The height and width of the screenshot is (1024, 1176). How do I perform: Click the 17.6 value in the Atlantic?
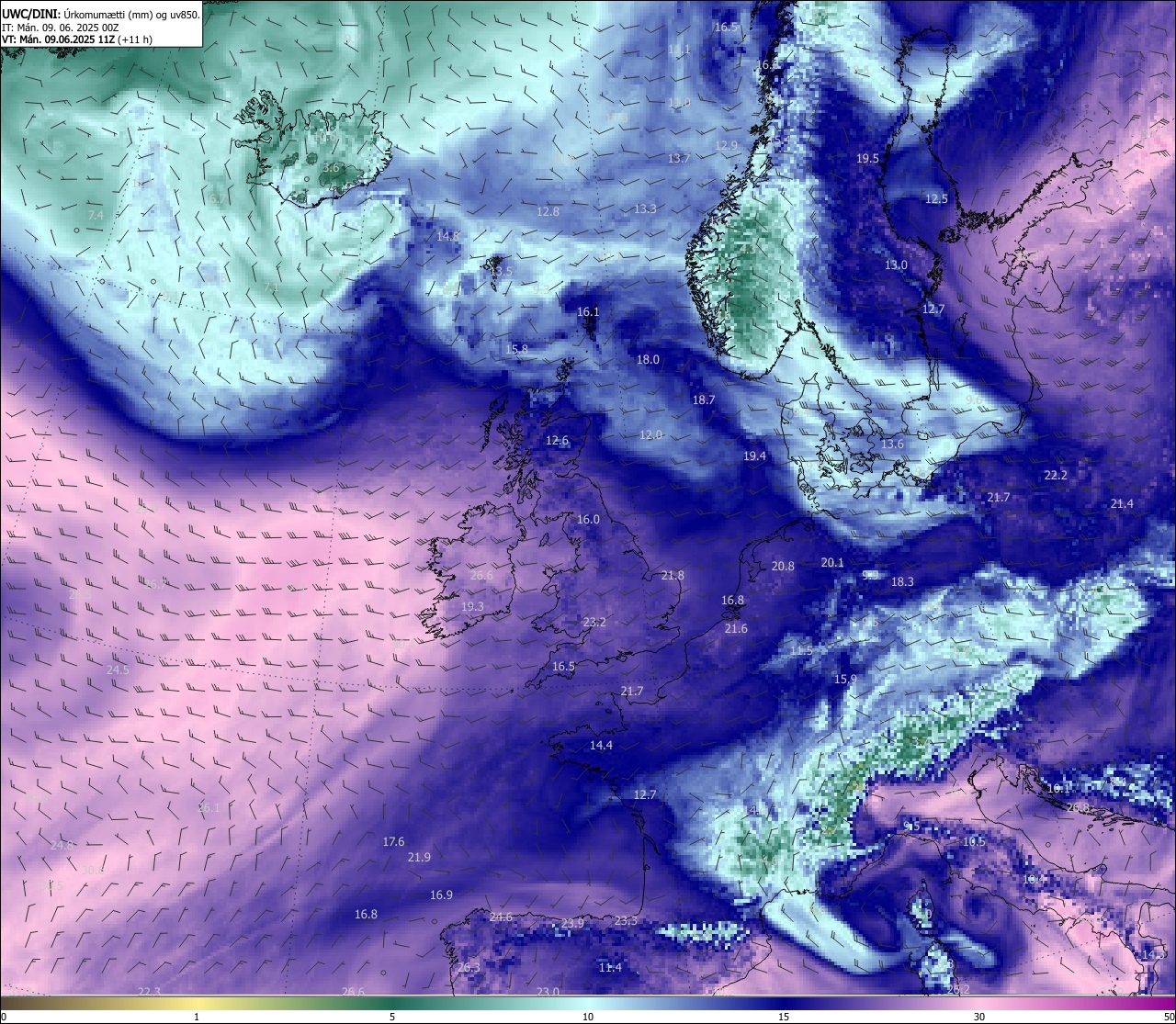coord(393,842)
